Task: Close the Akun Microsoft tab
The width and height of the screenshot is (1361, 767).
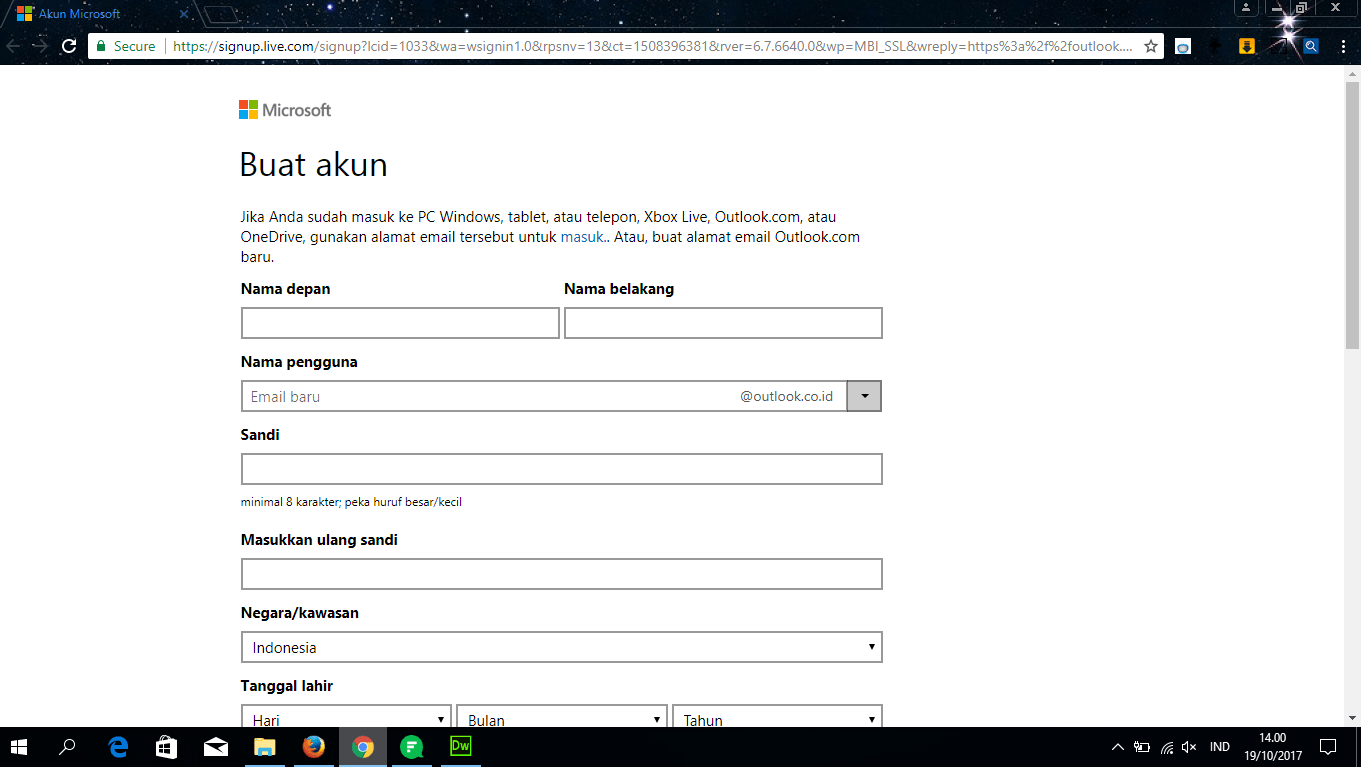Action: pos(184,14)
